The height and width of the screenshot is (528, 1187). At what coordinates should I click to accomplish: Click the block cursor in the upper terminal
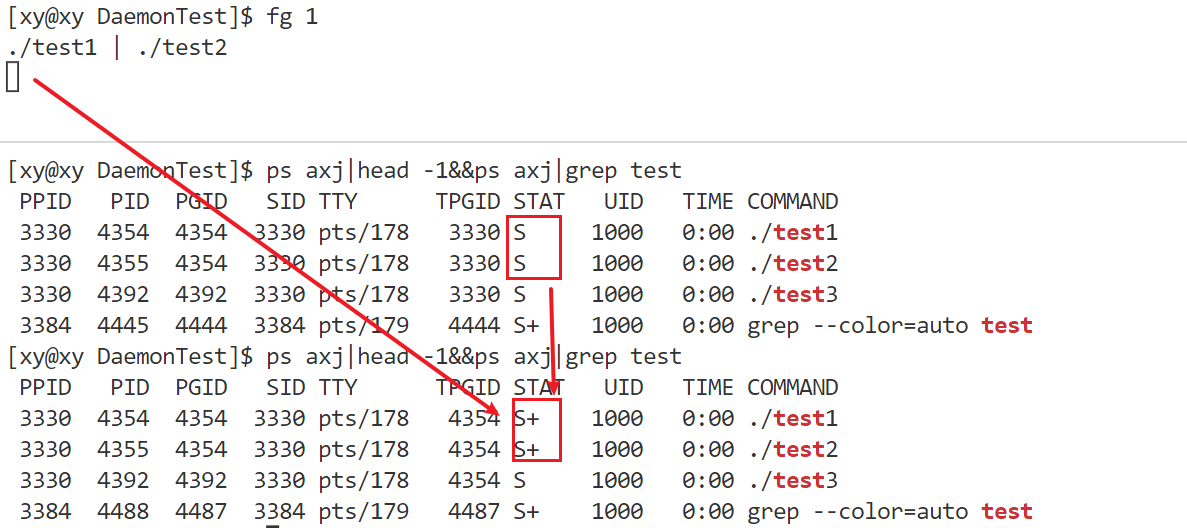(12, 77)
